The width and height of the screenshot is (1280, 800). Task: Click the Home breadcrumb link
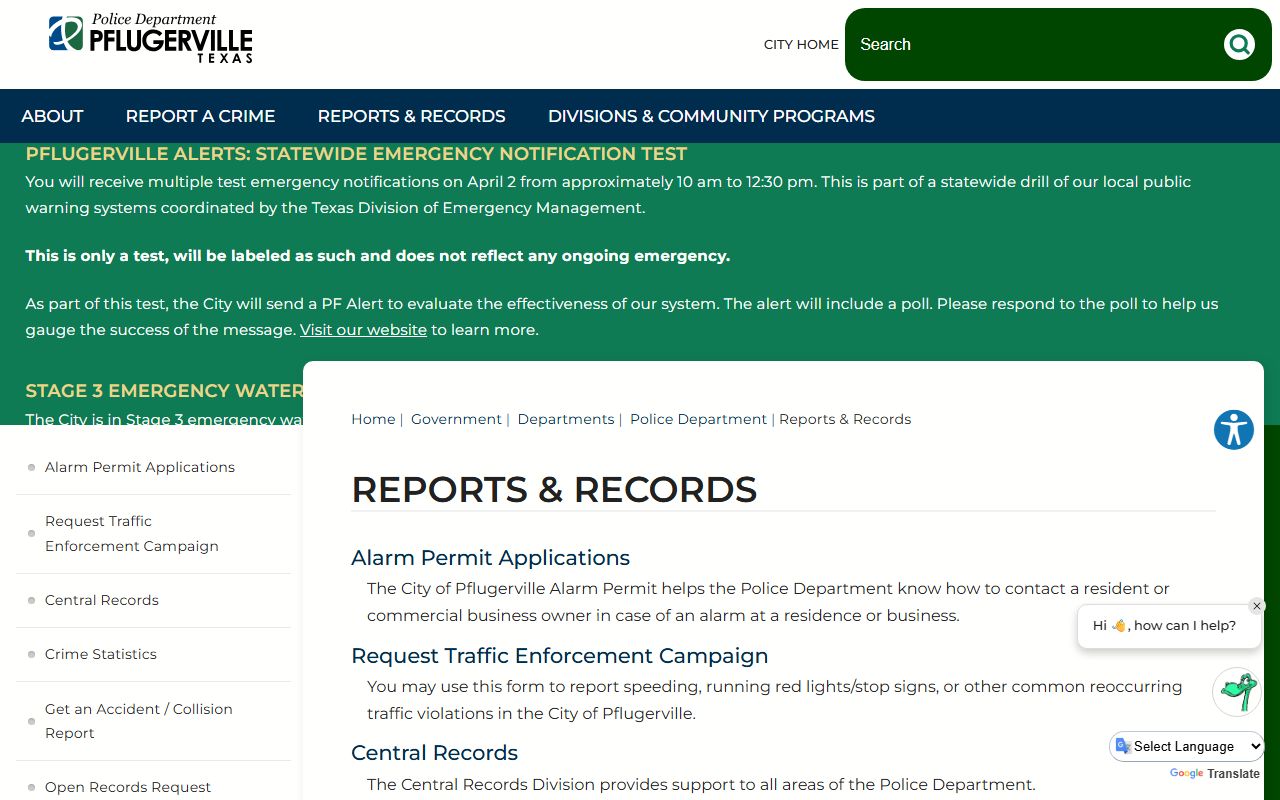pos(373,419)
